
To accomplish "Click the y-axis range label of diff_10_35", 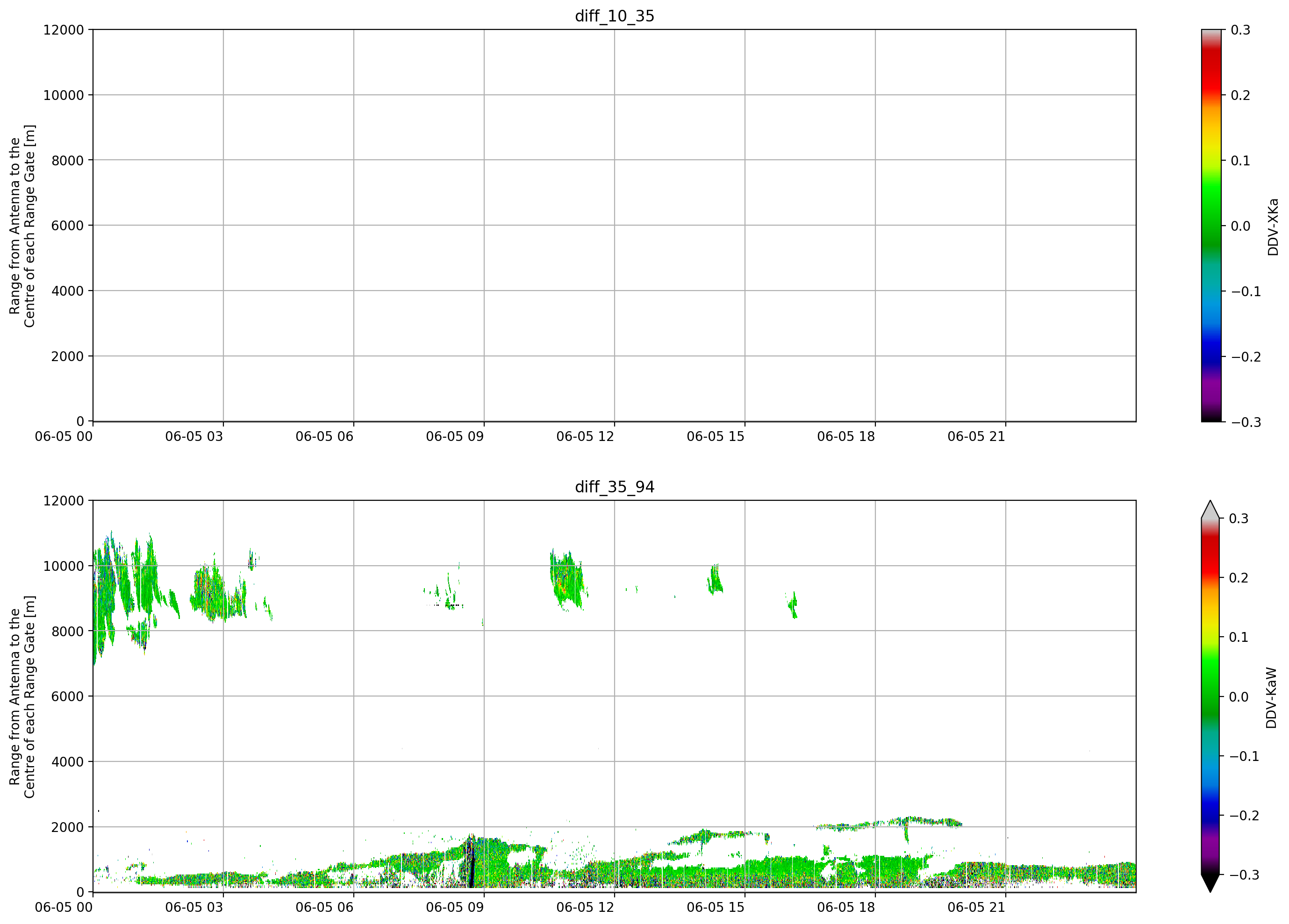I will (x=22, y=226).
